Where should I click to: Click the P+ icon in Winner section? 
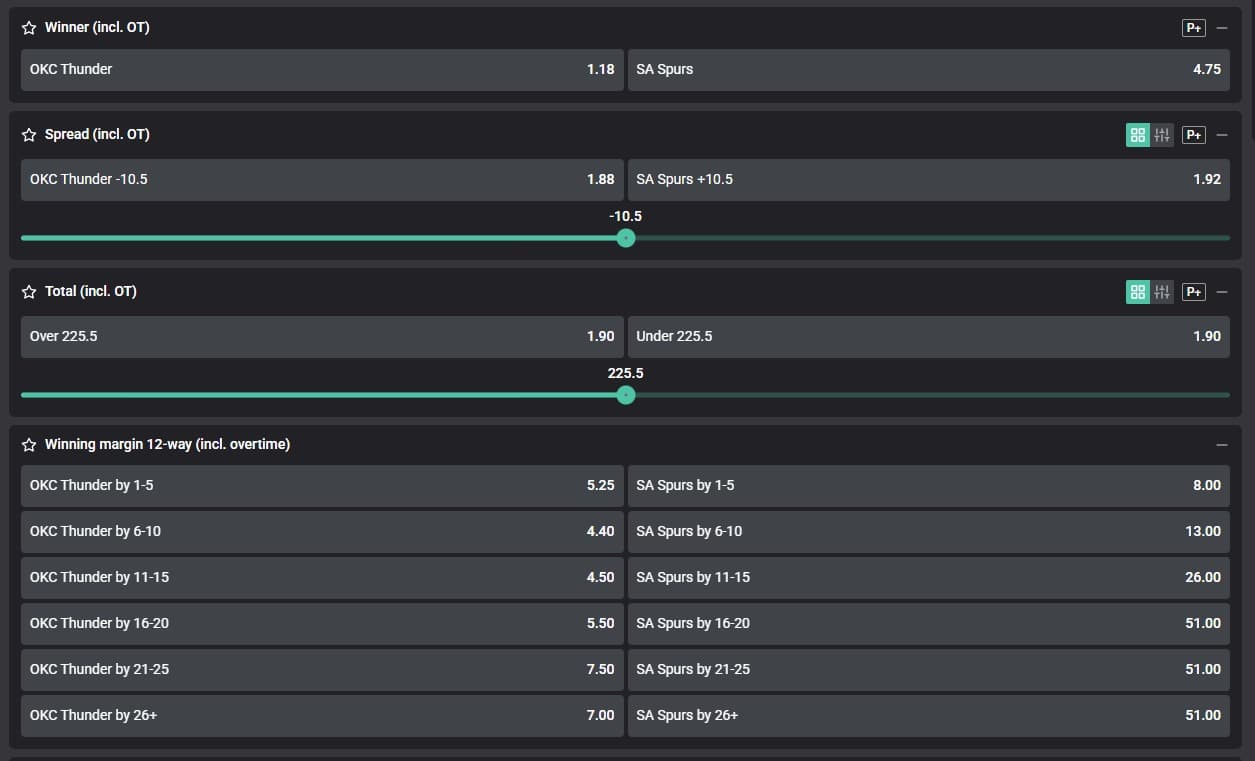click(1193, 28)
